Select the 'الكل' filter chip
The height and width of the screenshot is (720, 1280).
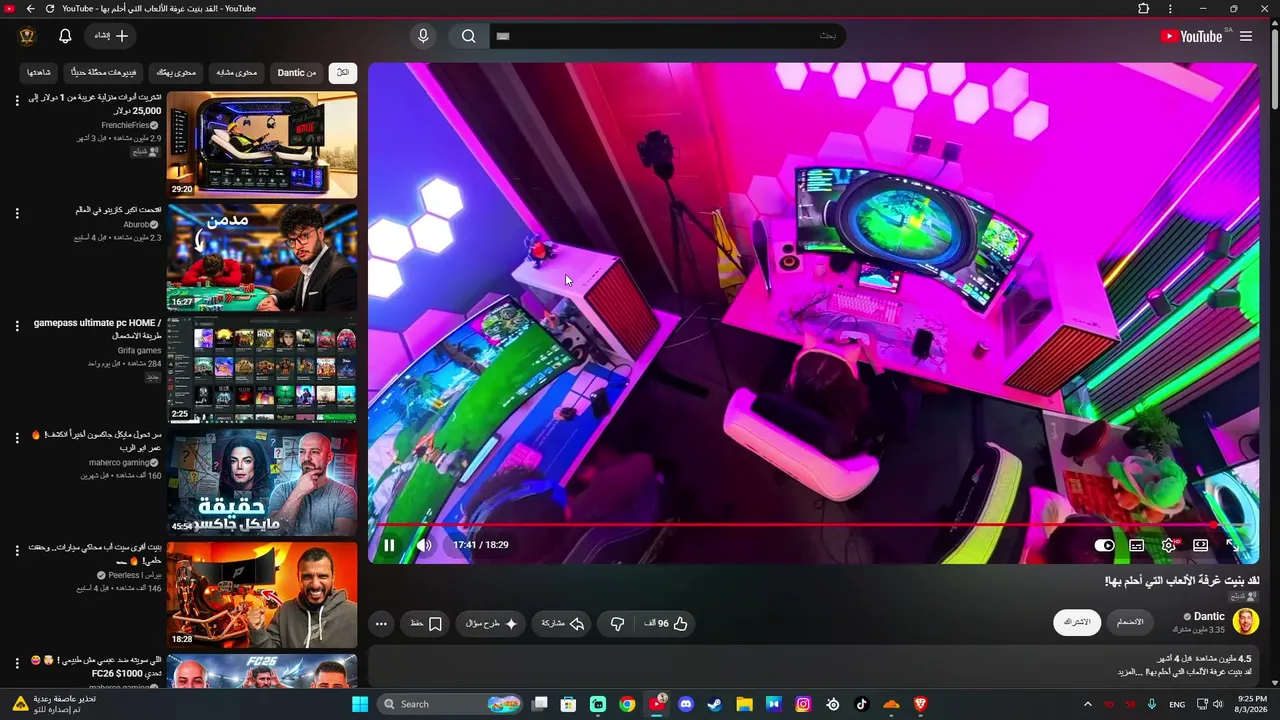coord(343,73)
